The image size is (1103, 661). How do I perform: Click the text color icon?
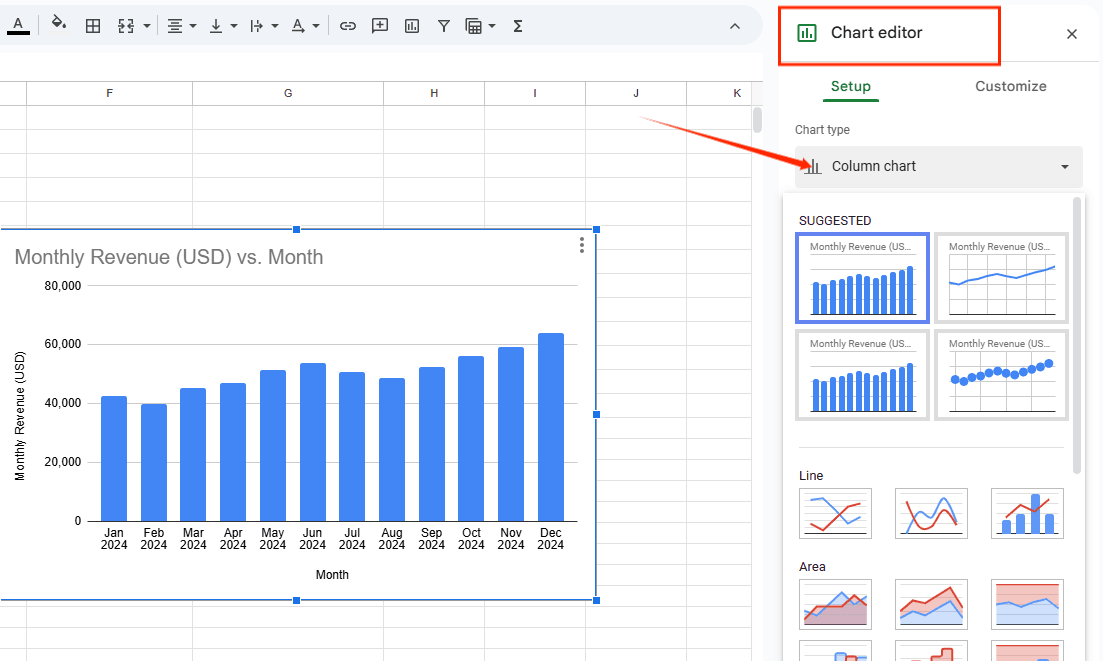pos(18,25)
